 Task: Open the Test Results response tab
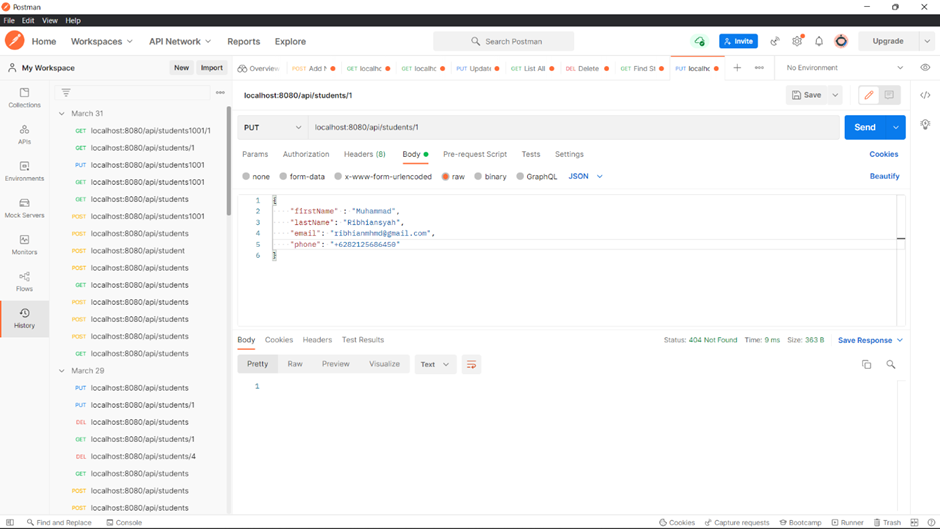(x=363, y=339)
